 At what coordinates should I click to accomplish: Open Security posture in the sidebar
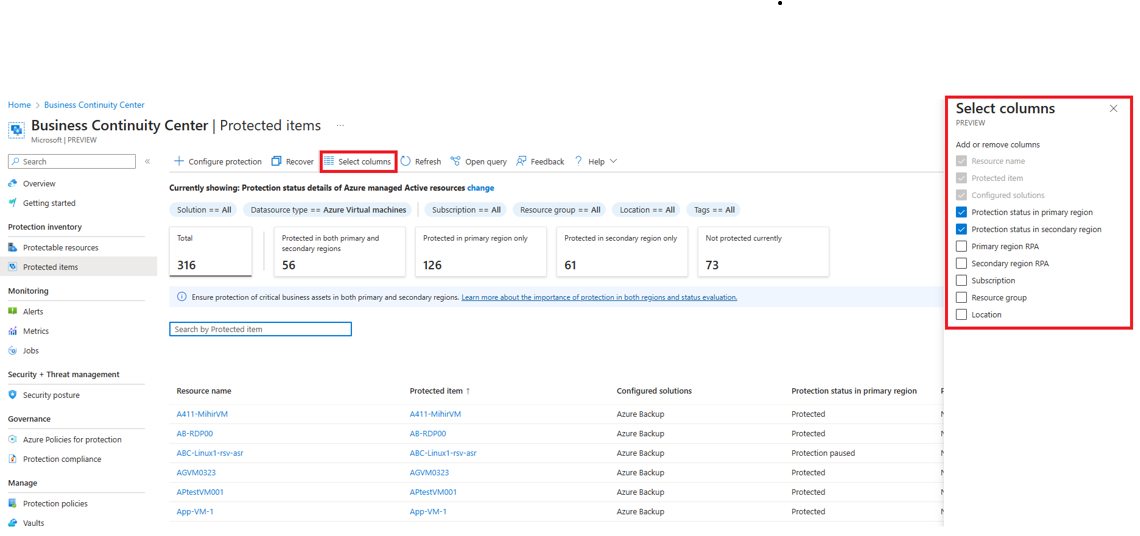(x=51, y=395)
